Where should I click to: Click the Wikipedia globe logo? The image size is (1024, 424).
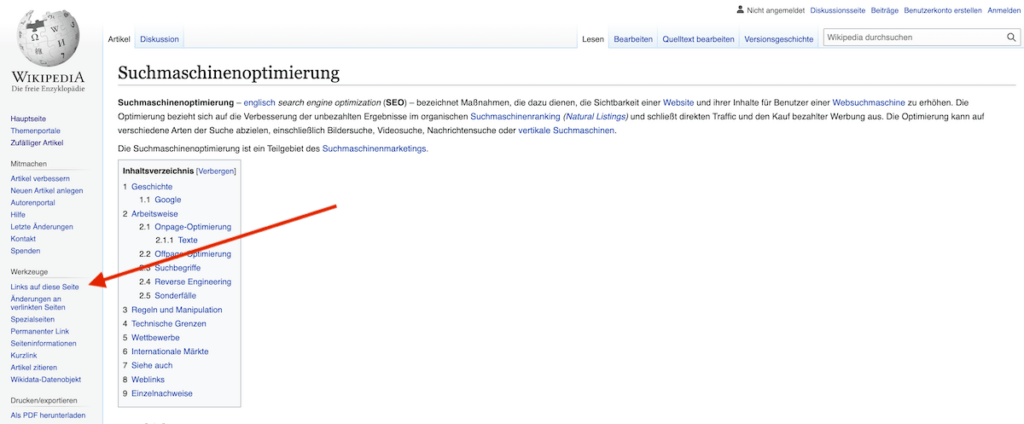48,37
